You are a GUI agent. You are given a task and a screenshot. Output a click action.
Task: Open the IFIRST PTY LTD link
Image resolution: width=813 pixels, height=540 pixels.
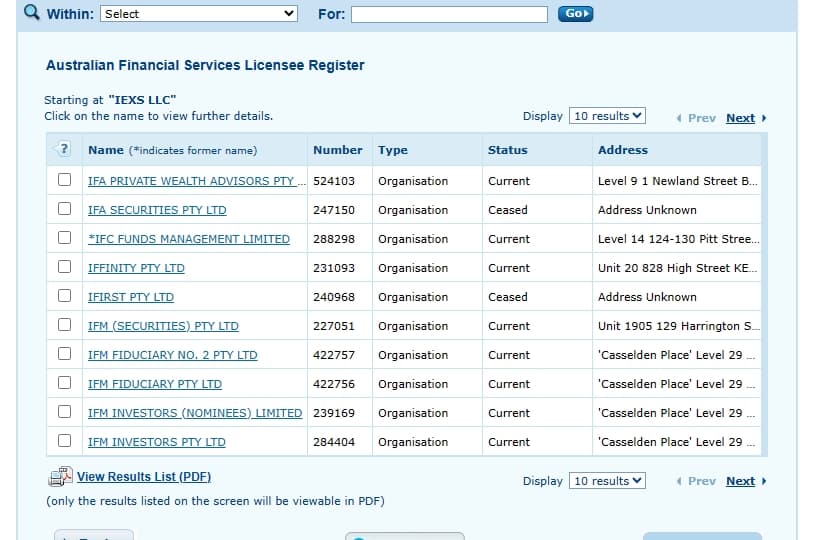(x=131, y=297)
